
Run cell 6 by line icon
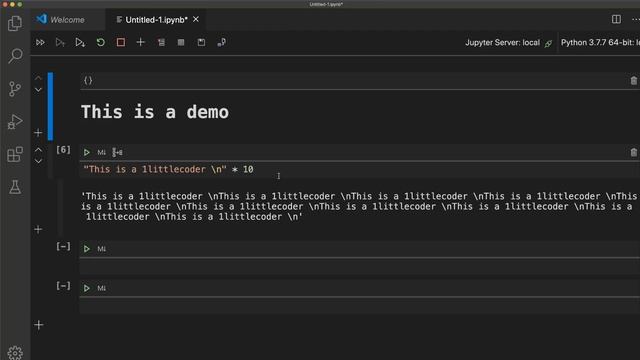click(x=117, y=153)
